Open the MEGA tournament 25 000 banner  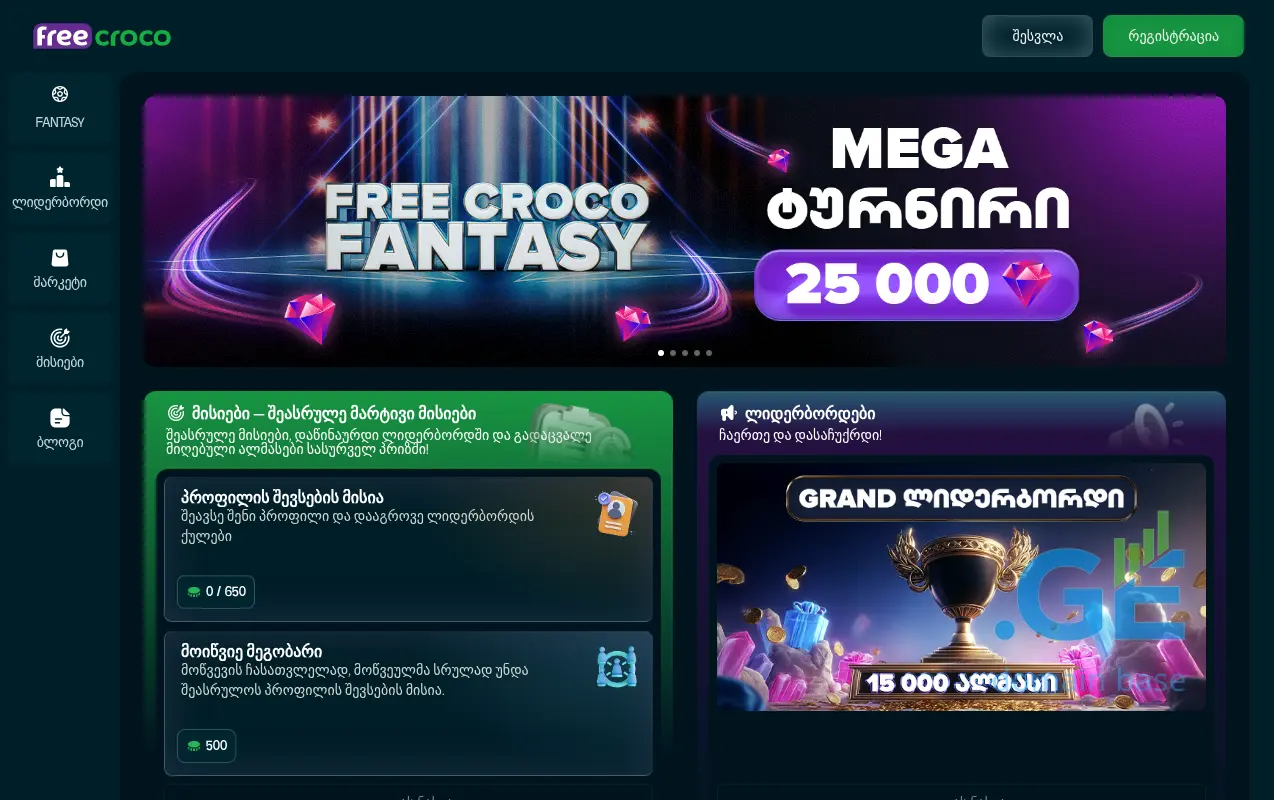(x=685, y=231)
